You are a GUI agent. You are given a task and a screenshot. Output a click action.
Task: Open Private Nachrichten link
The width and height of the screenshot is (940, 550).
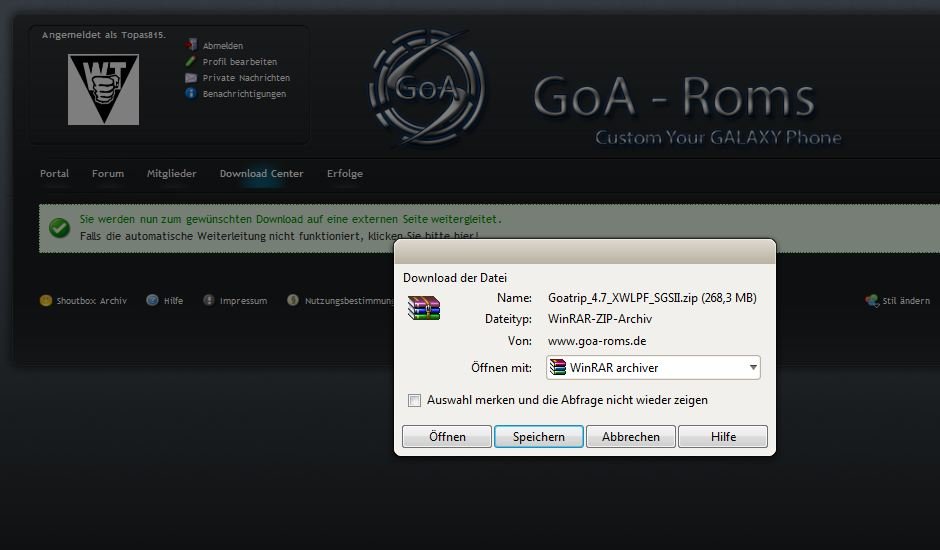(246, 78)
